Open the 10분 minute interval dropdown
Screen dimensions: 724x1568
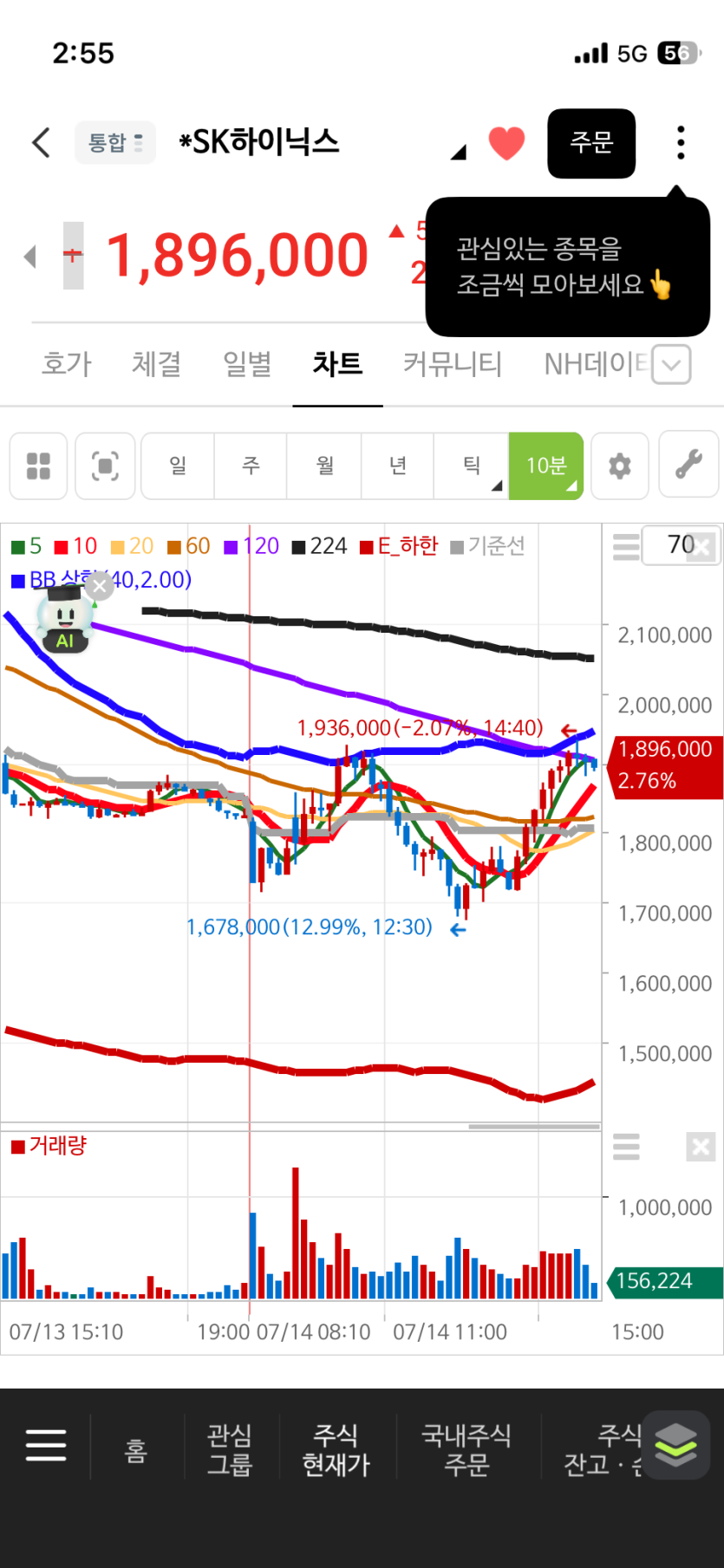coord(545,465)
